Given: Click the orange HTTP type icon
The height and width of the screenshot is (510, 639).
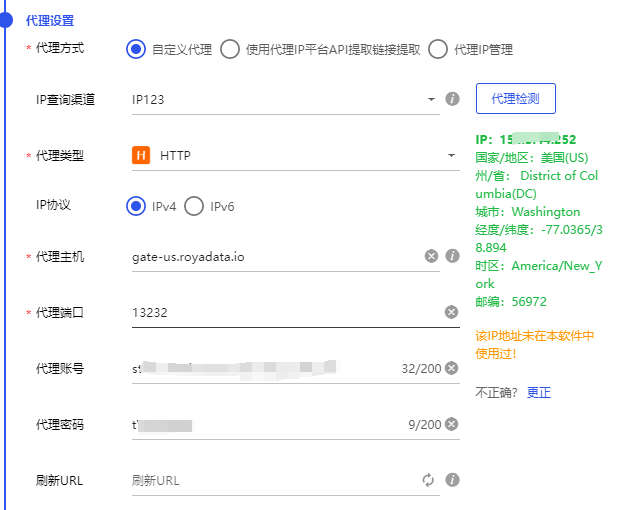Looking at the screenshot, I should pos(141,155).
